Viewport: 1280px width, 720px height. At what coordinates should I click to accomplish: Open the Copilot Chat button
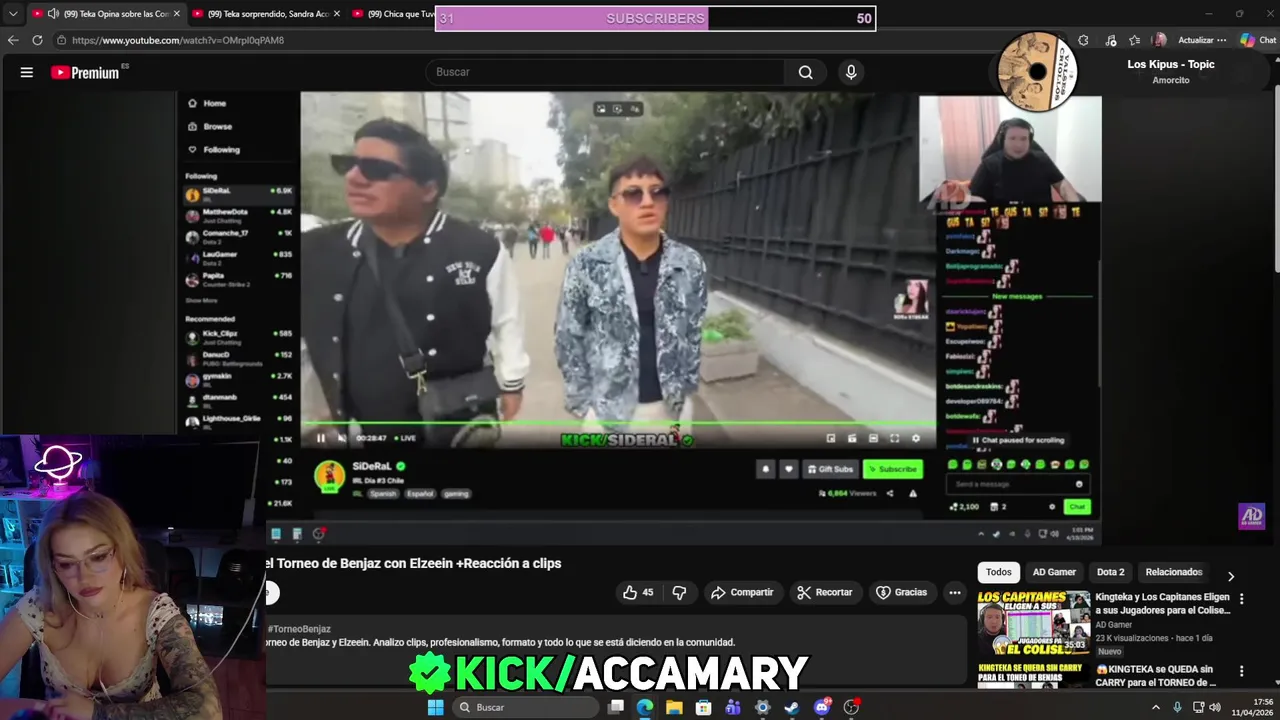click(1258, 40)
